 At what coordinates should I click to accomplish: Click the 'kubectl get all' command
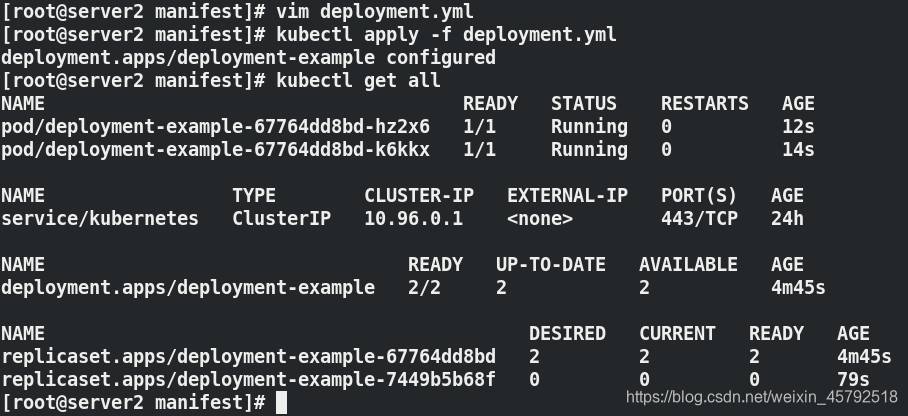(358, 81)
